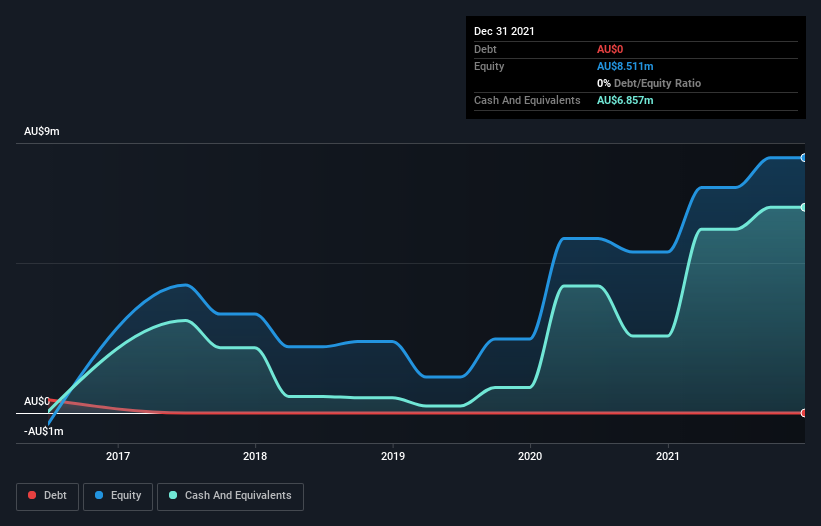Screen dimensions: 821x526
Task: Click the AU$9m axis label
Action: point(42,131)
